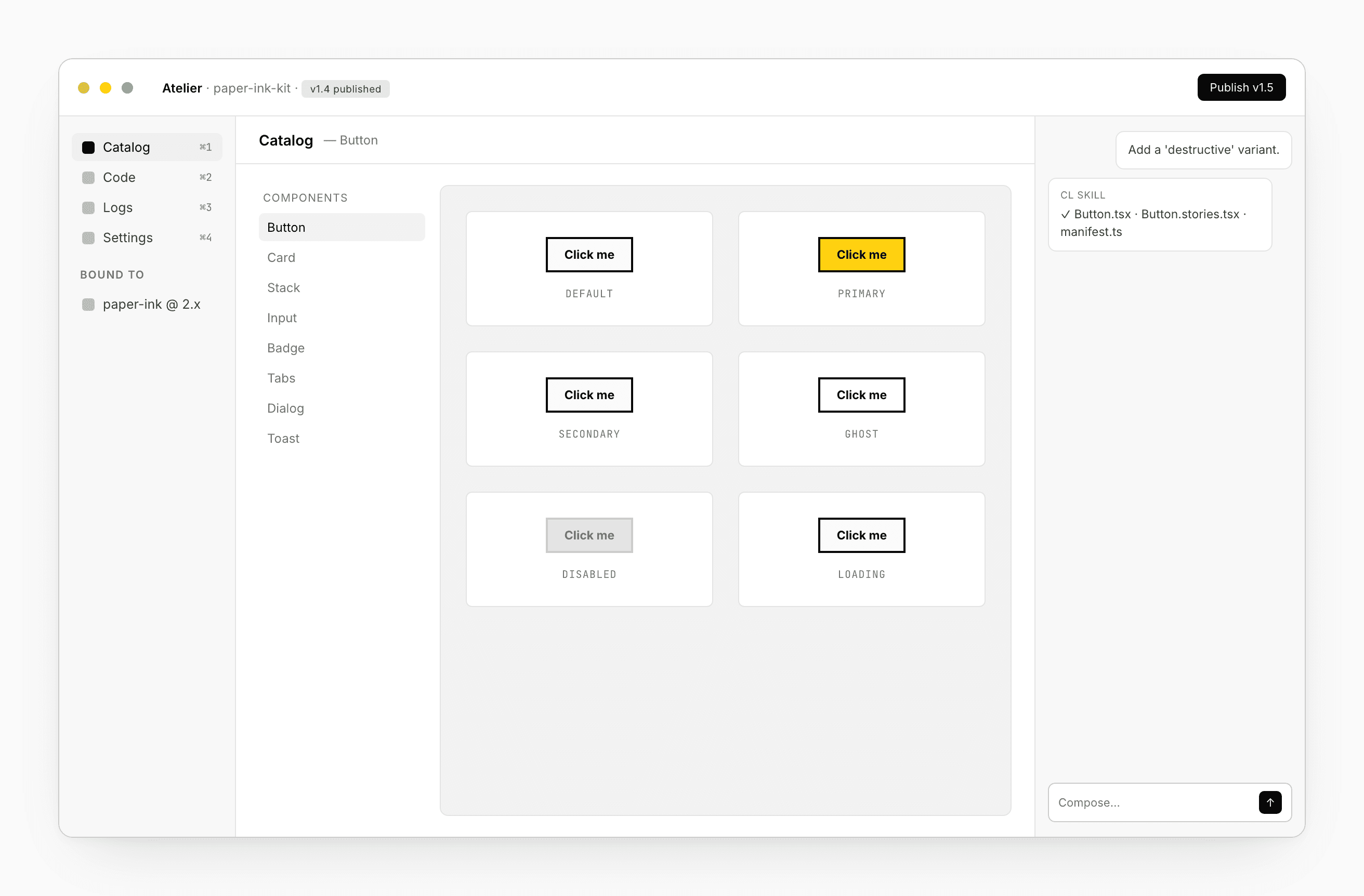Click the DISABLED variant label
Screen dimensions: 1364x896
(x=588, y=575)
